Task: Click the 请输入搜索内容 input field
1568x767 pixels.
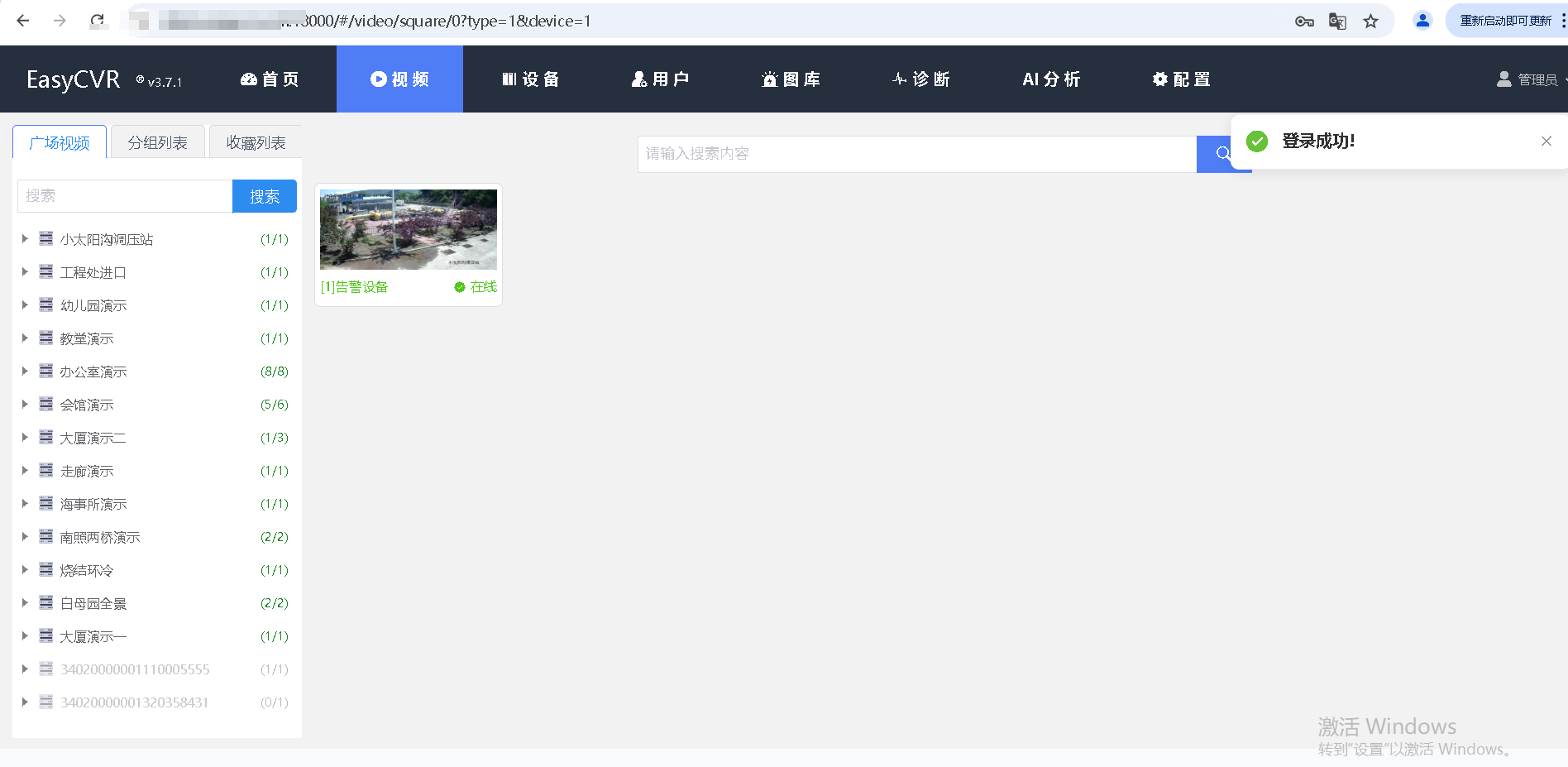Action: tap(910, 154)
